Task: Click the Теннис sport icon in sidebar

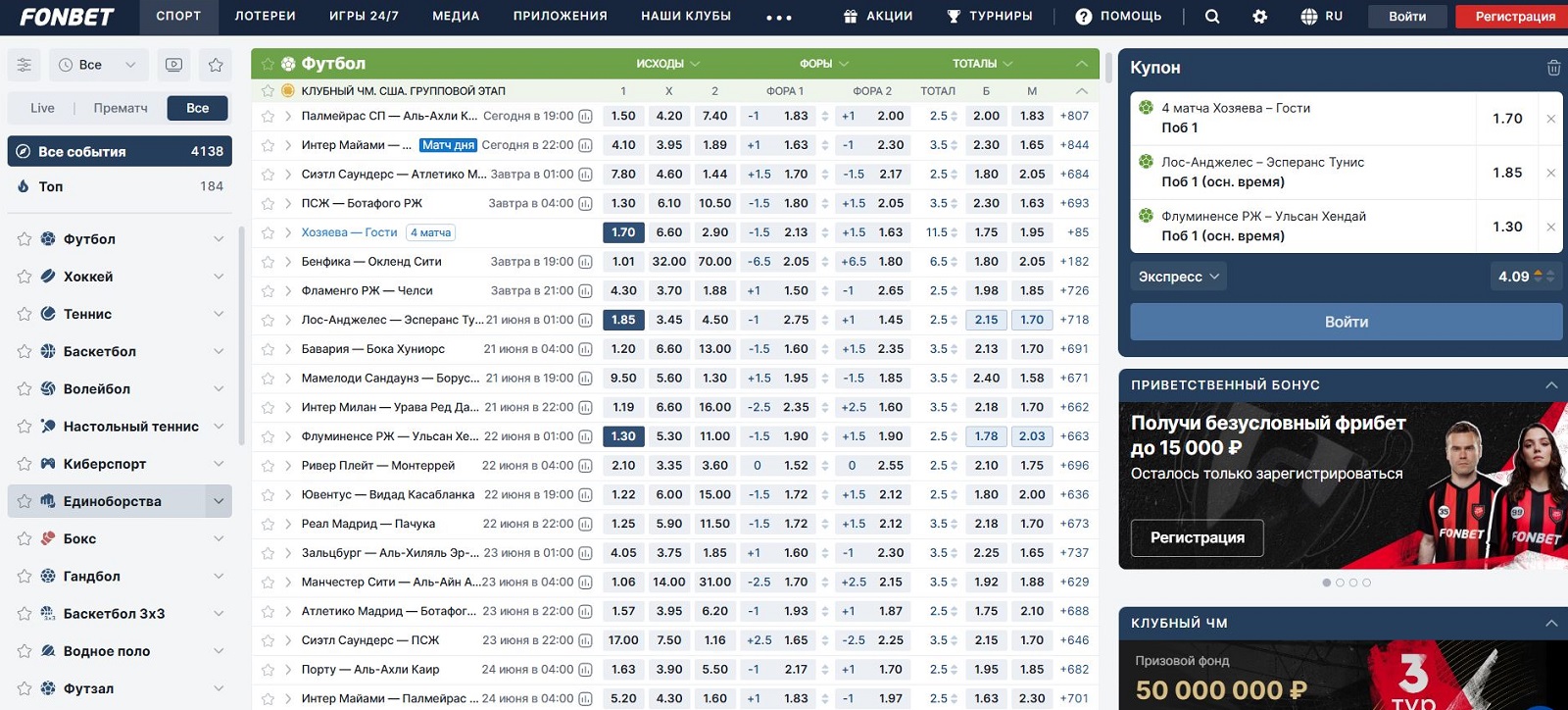Action: pyautogui.click(x=48, y=314)
